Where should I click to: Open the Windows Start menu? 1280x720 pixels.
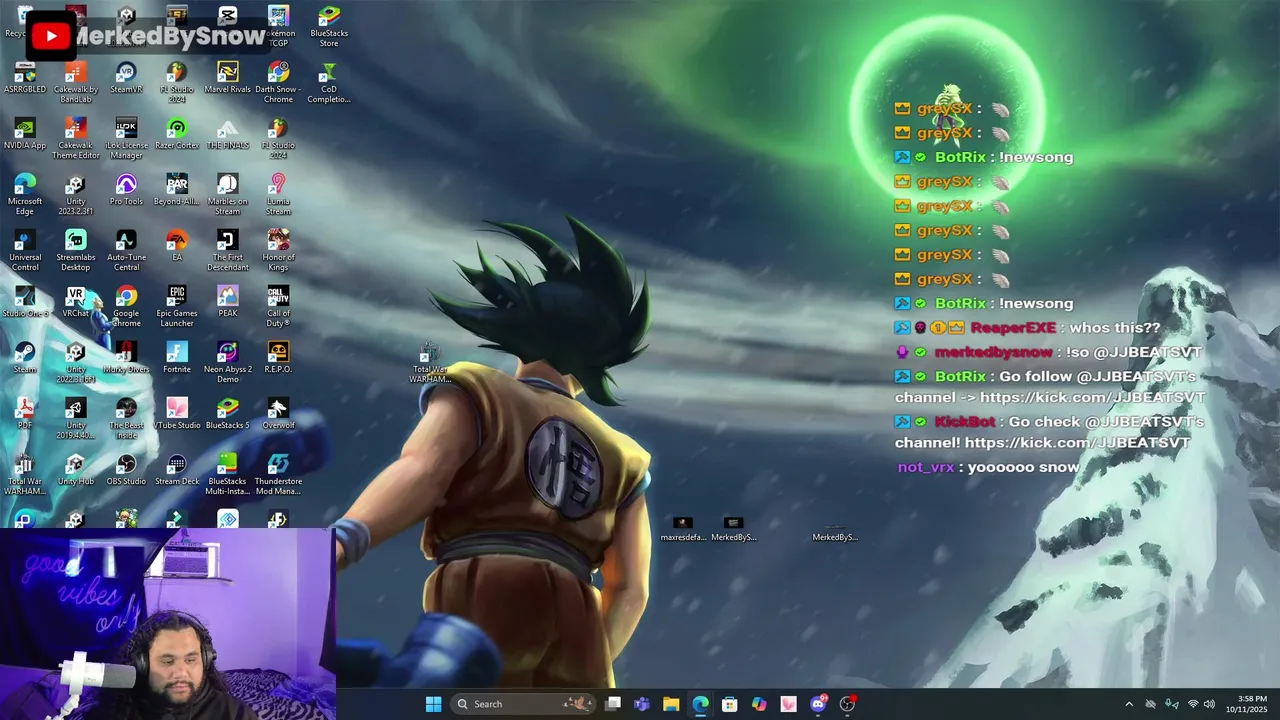(x=433, y=704)
